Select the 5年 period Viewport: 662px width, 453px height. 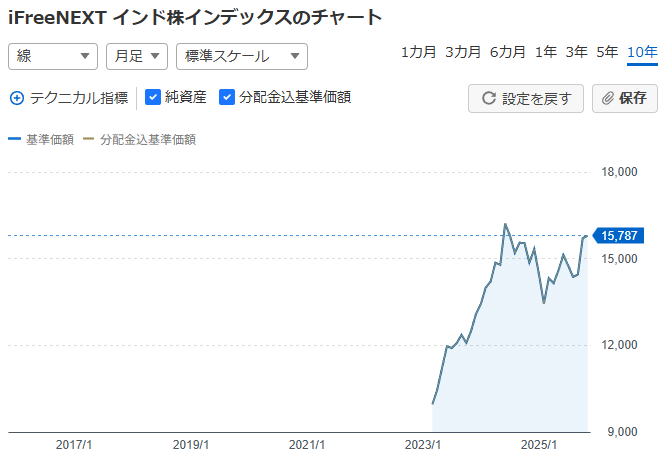click(607, 52)
